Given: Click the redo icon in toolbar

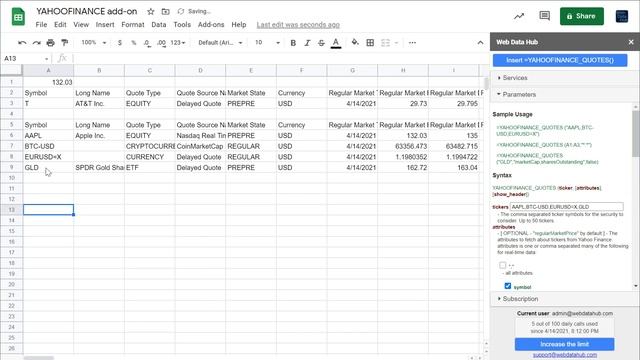Looking at the screenshot, I should pos(36,42).
